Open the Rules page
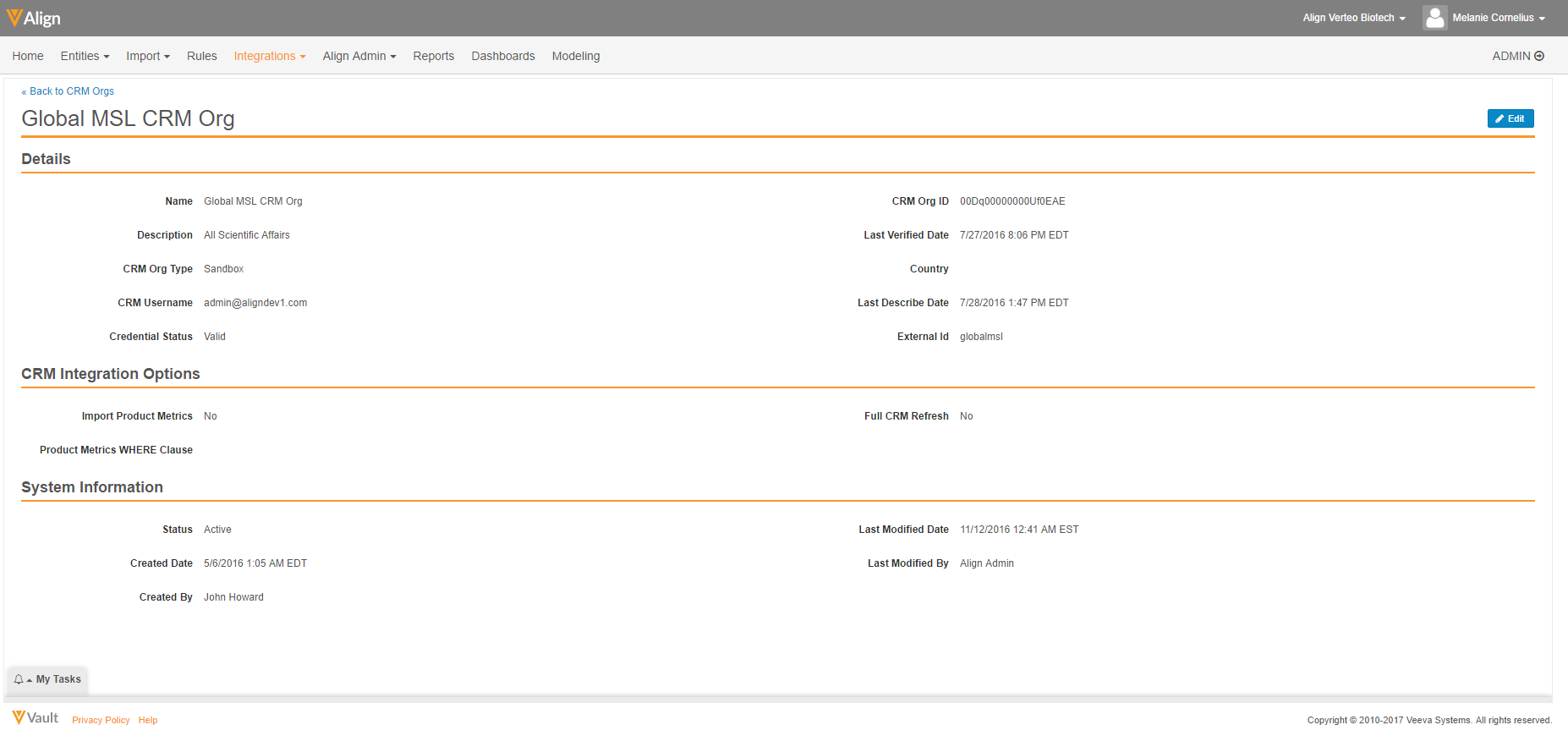The width and height of the screenshot is (1568, 736). point(202,56)
